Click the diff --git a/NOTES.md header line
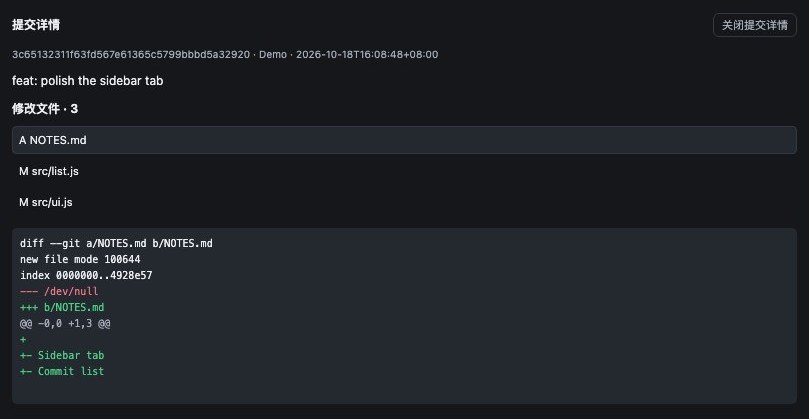Screen dimensions: 809x419 pos(116,243)
